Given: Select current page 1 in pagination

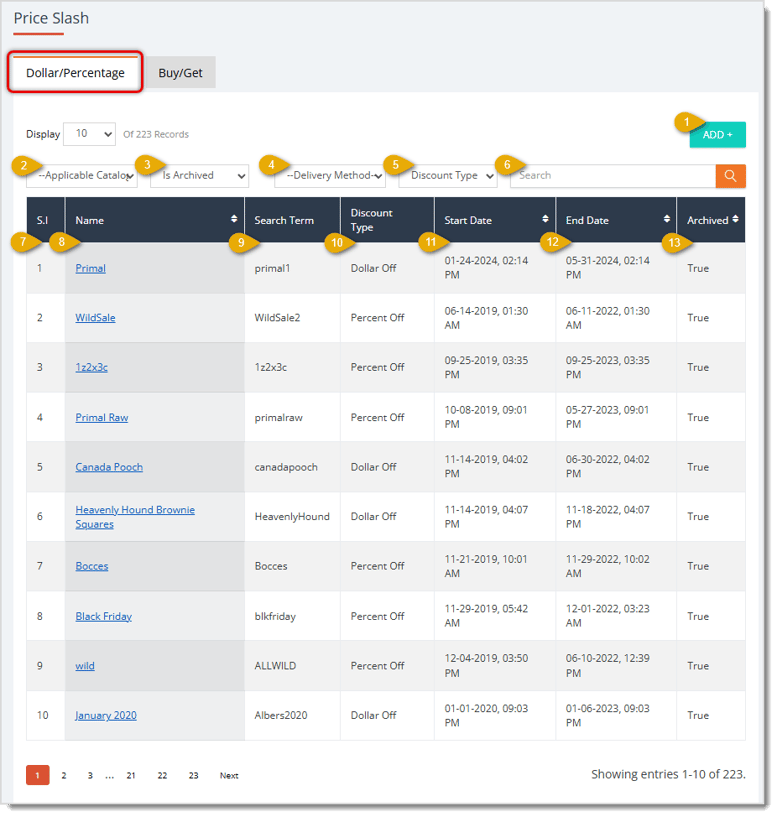Looking at the screenshot, I should (38, 775).
